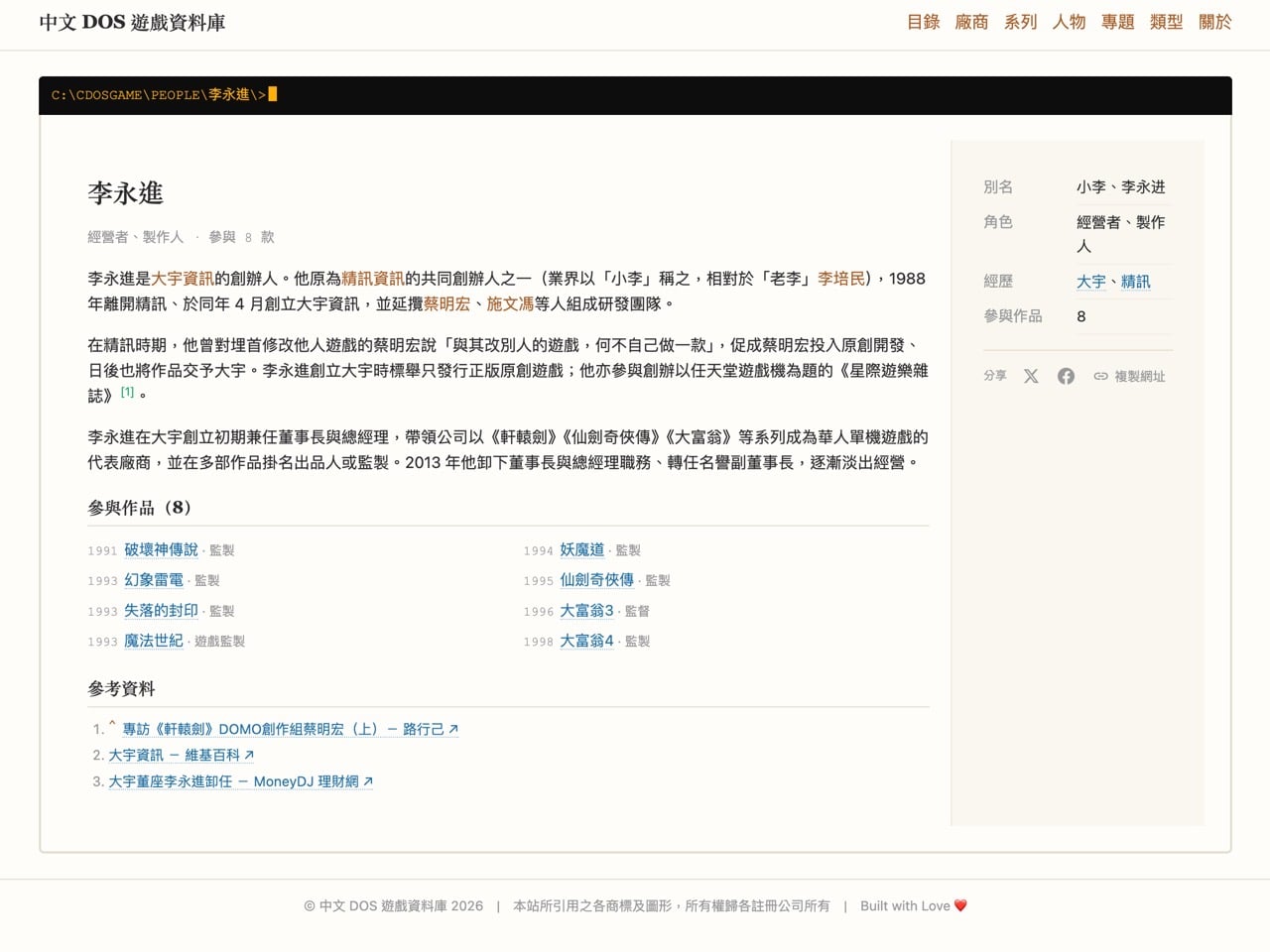Open the game 幻象雷電
Viewport: 1270px width, 952px height.
[154, 580]
